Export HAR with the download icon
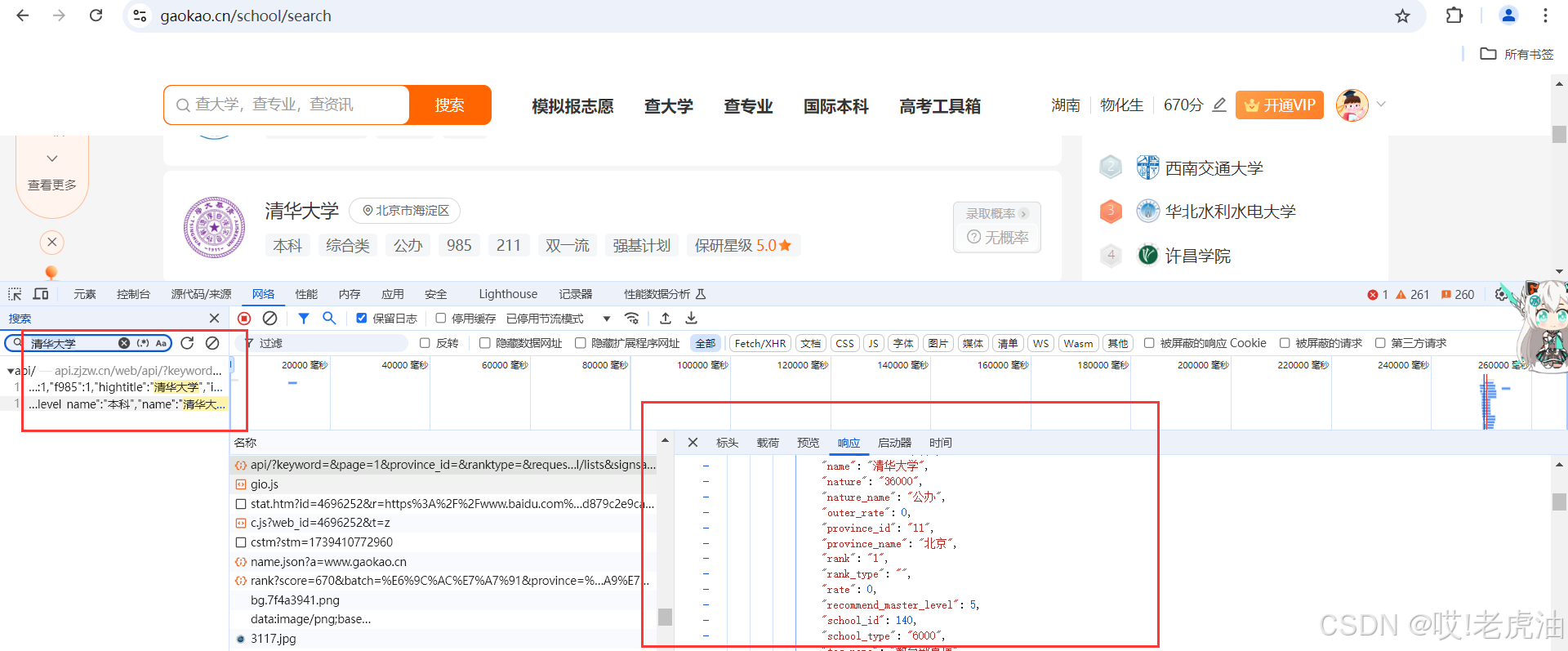 (691, 319)
